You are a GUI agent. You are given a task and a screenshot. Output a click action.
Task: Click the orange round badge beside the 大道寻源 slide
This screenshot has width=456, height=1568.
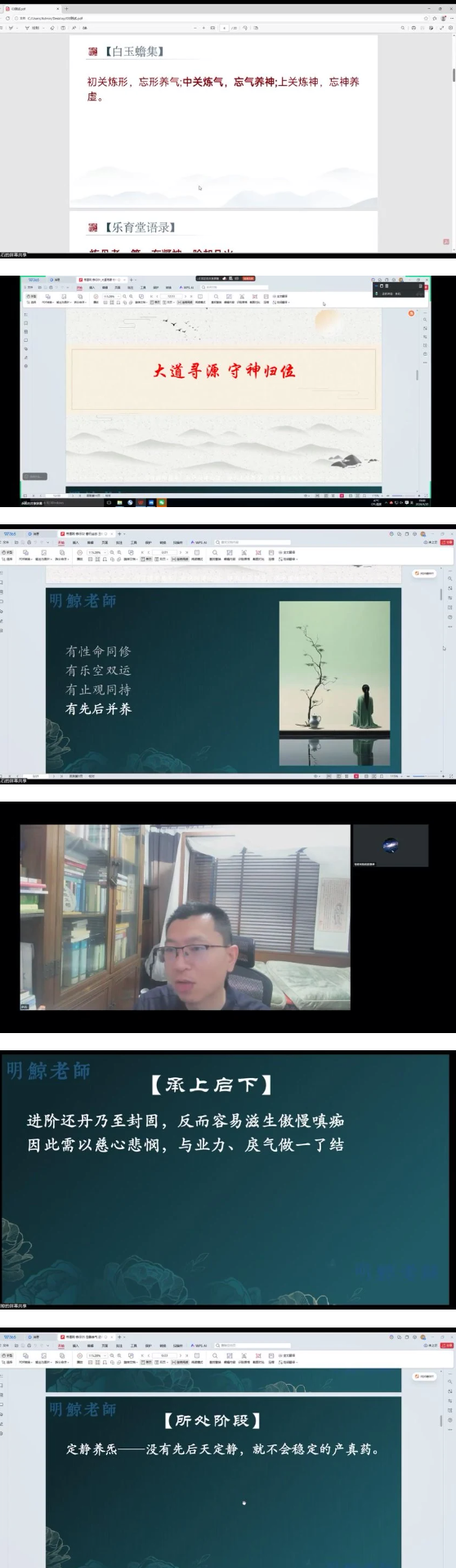pyautogui.click(x=412, y=313)
